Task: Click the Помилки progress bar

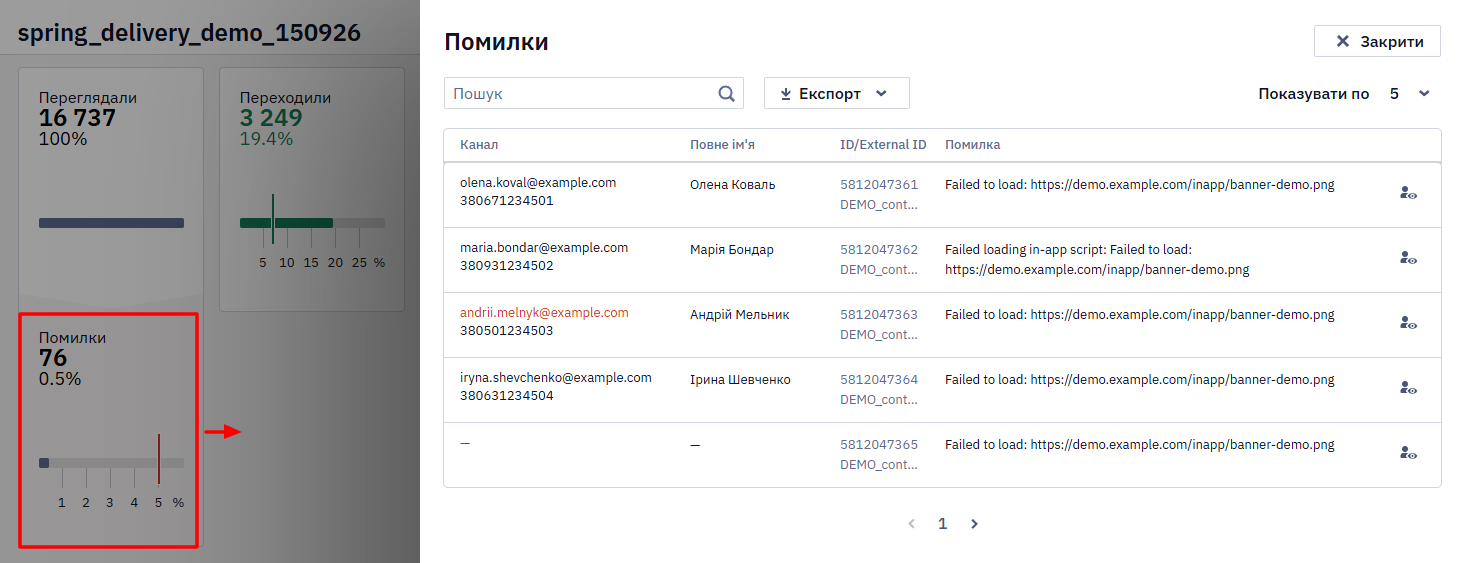Action: 111,463
